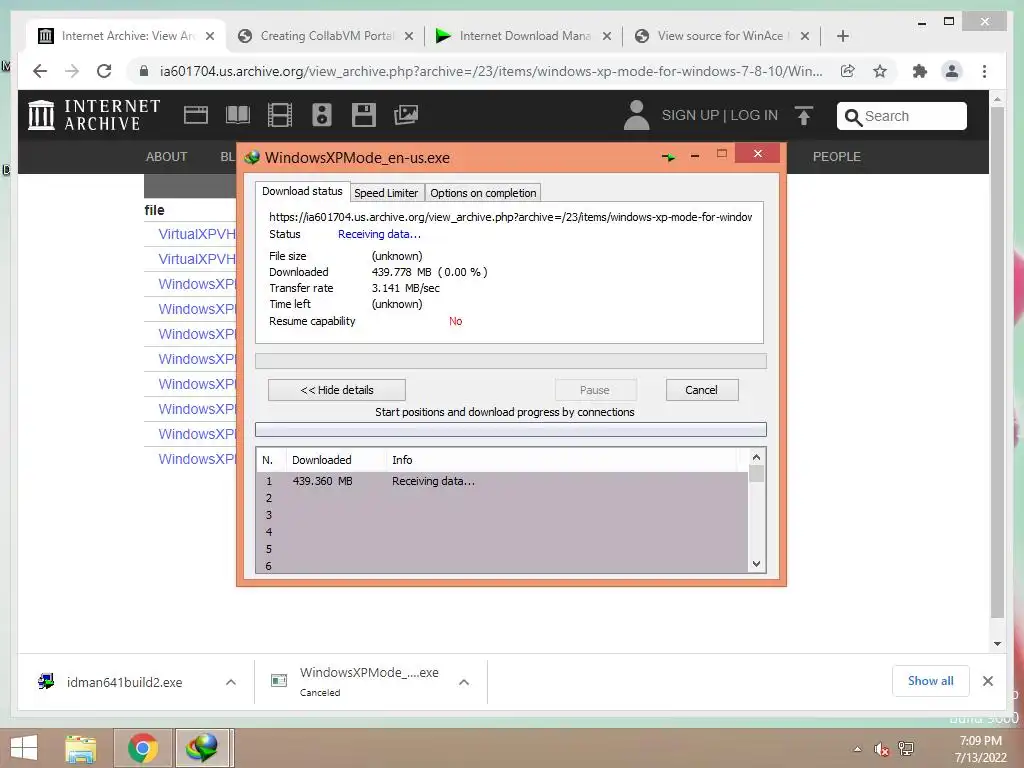This screenshot has width=1024, height=768.
Task: Open the Software floppy disk icon
Action: [x=364, y=115]
